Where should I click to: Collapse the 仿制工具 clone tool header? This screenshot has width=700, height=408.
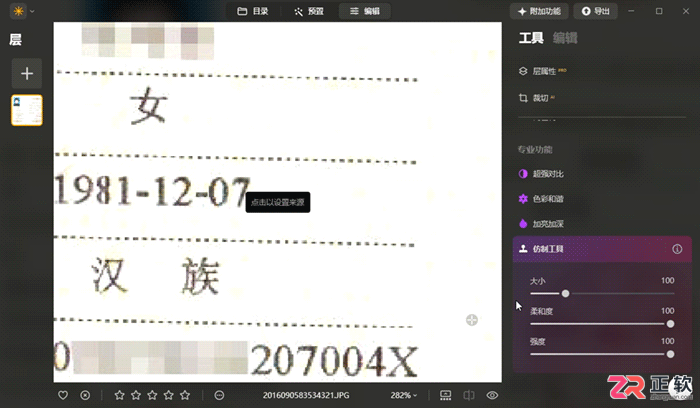click(602, 249)
